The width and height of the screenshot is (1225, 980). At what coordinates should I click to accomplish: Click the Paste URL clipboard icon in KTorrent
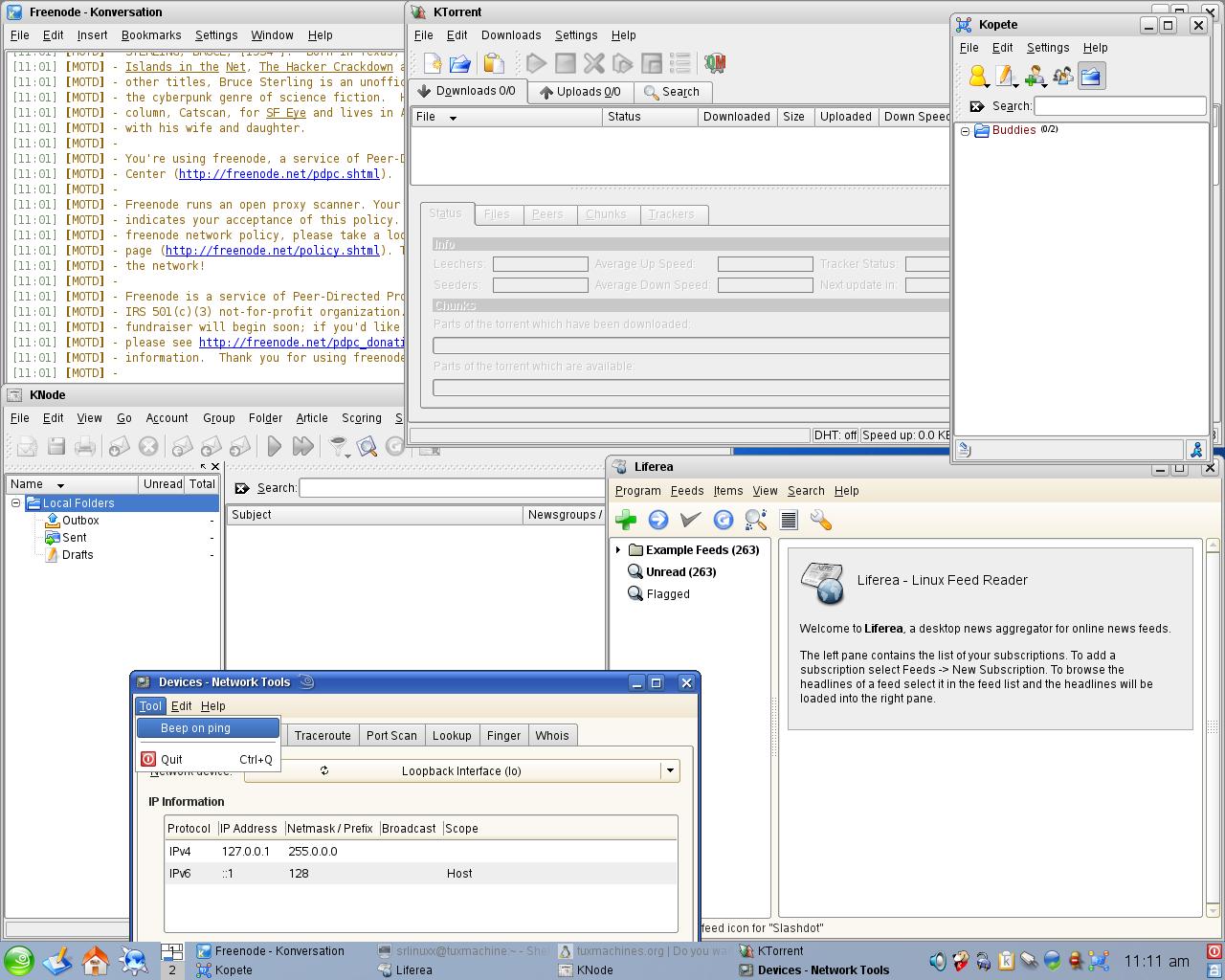click(x=494, y=63)
